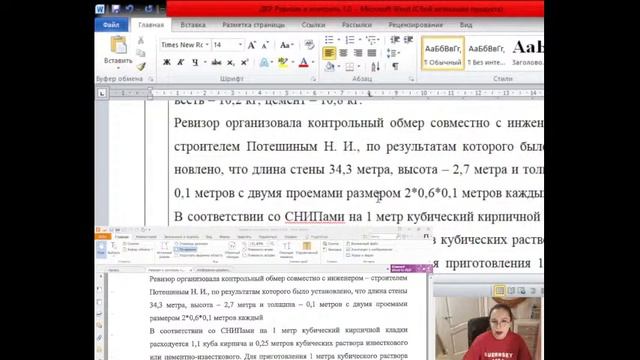
Task: Toggle italic formatting (К)
Action: pos(180,62)
